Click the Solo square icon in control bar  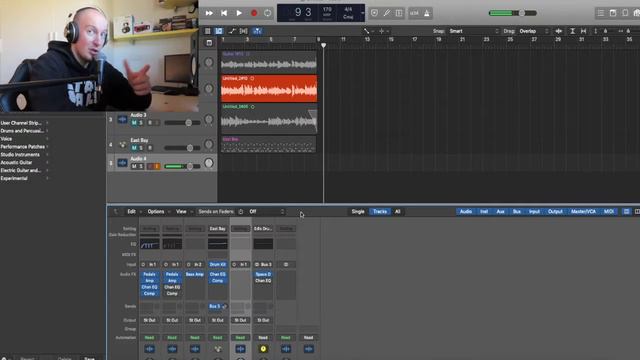pyautogui.click(x=399, y=13)
